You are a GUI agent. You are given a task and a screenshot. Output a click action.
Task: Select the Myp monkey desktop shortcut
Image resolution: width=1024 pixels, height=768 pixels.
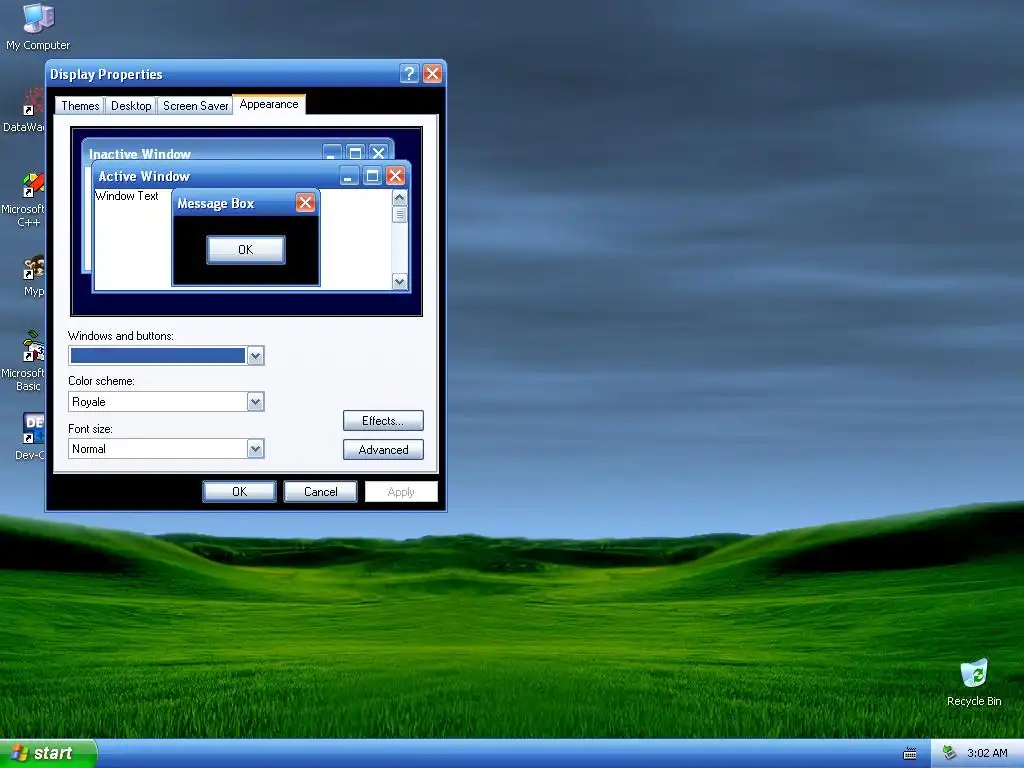(x=33, y=276)
